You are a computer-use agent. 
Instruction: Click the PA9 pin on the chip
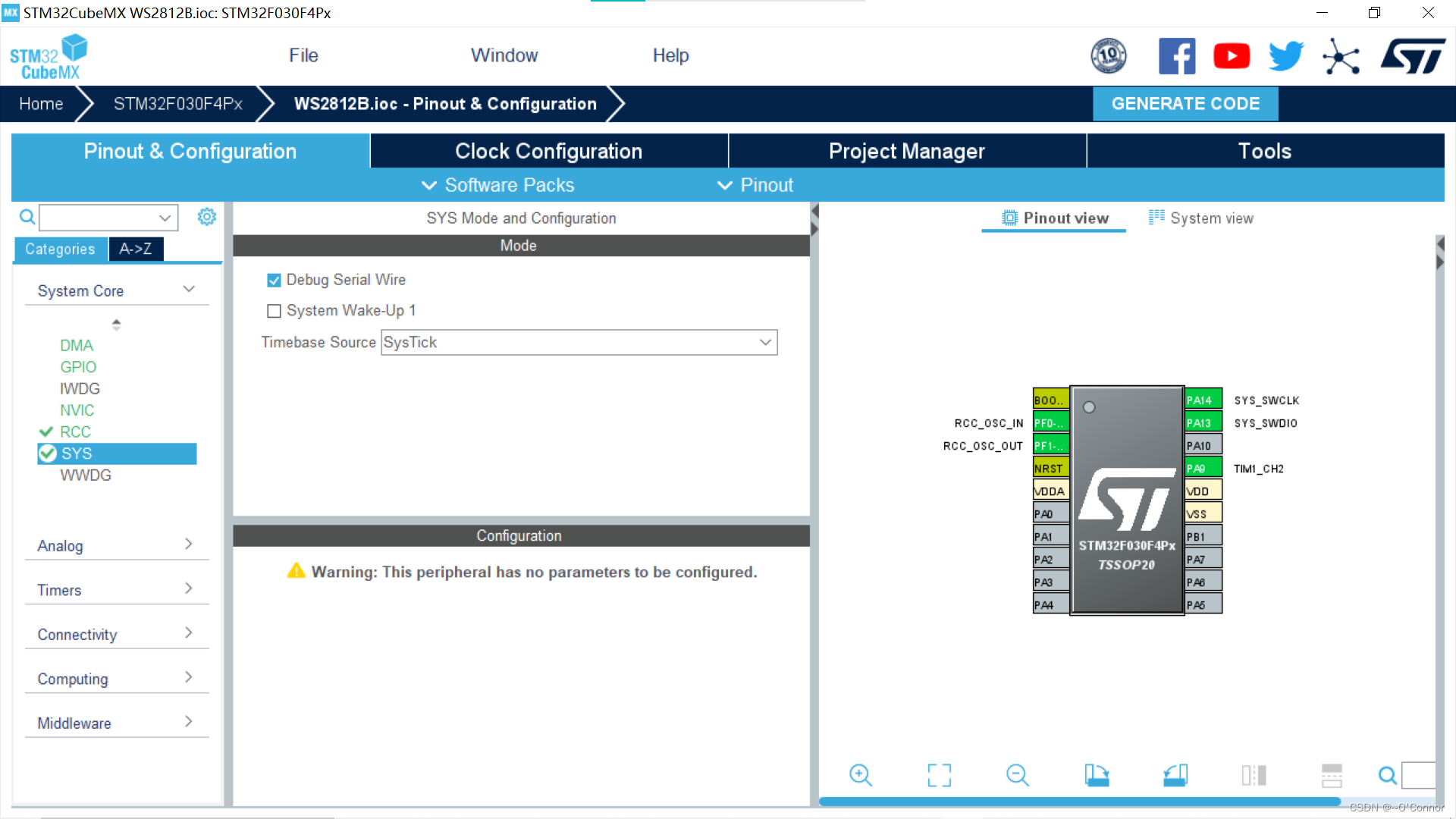click(1202, 468)
